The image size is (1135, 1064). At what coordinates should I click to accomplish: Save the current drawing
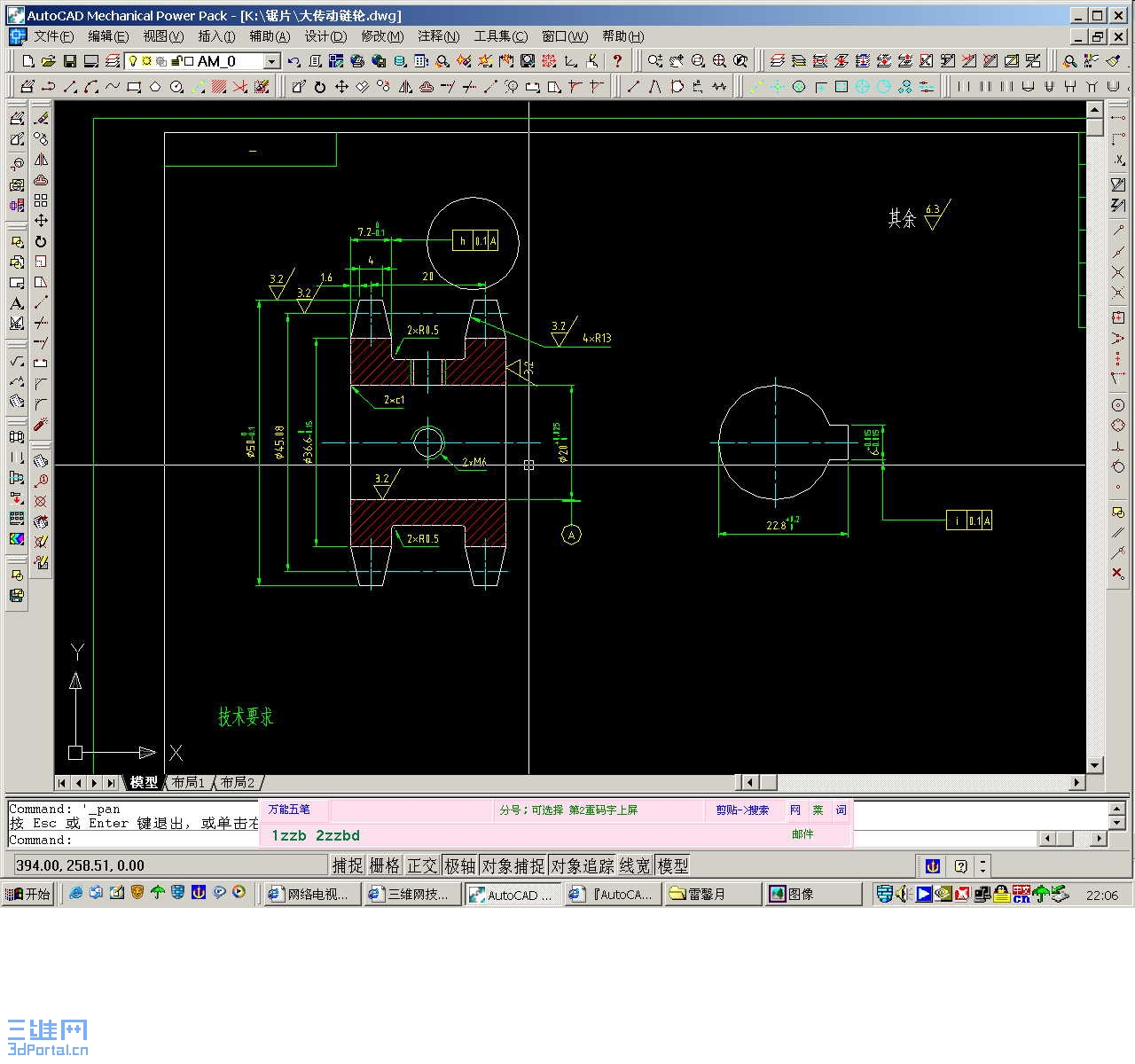(x=70, y=61)
